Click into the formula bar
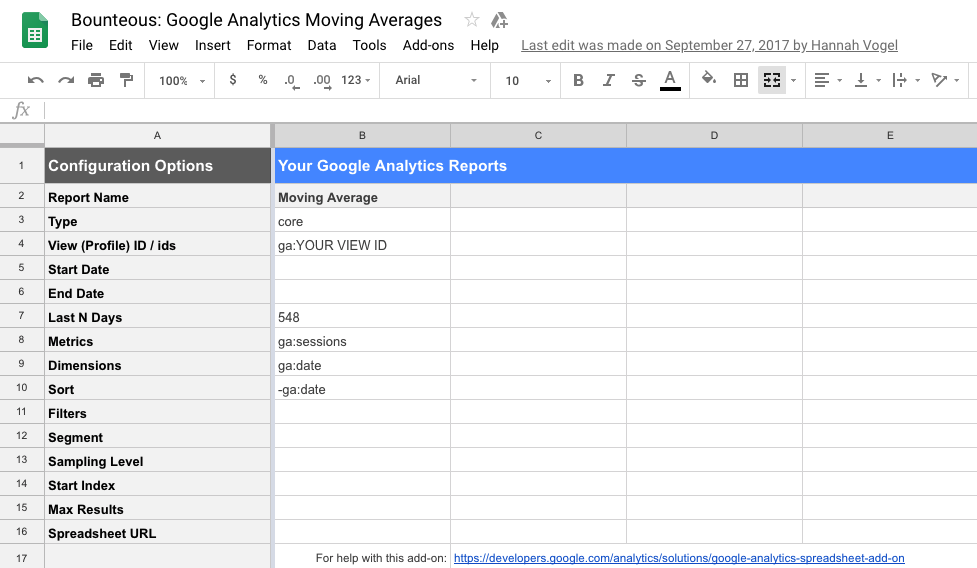 click(x=510, y=110)
